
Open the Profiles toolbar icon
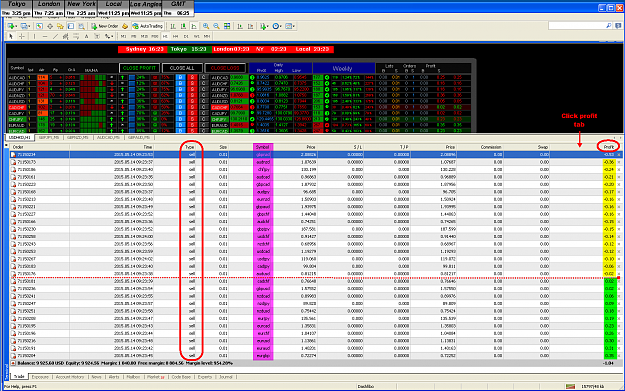[x=25, y=26]
